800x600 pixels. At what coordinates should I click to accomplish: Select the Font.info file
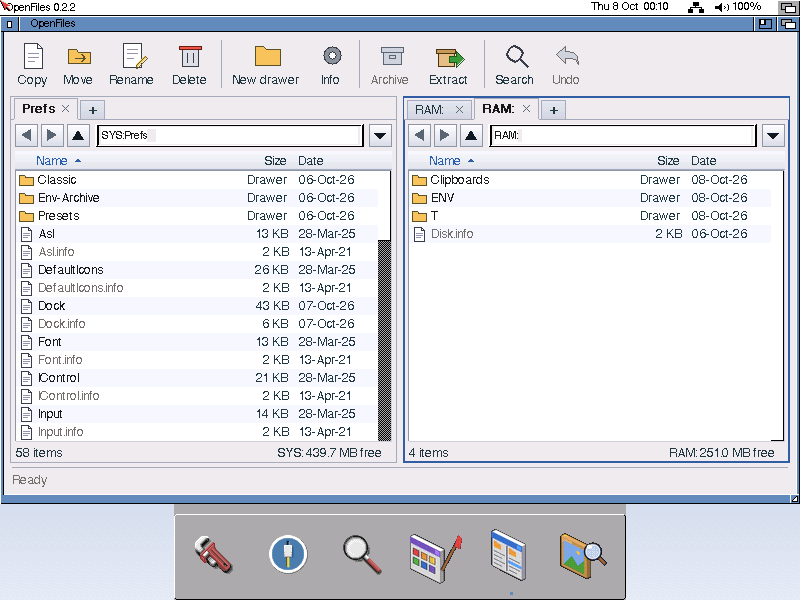197,360
